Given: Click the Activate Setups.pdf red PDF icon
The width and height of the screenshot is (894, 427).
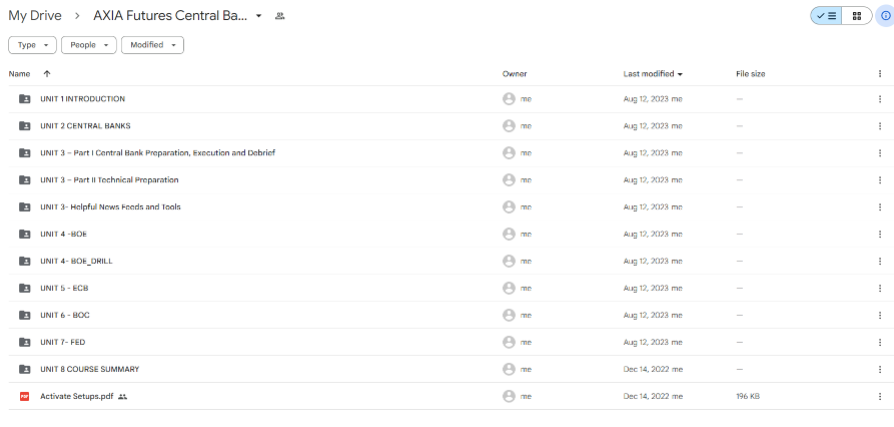Looking at the screenshot, I should tap(25, 396).
